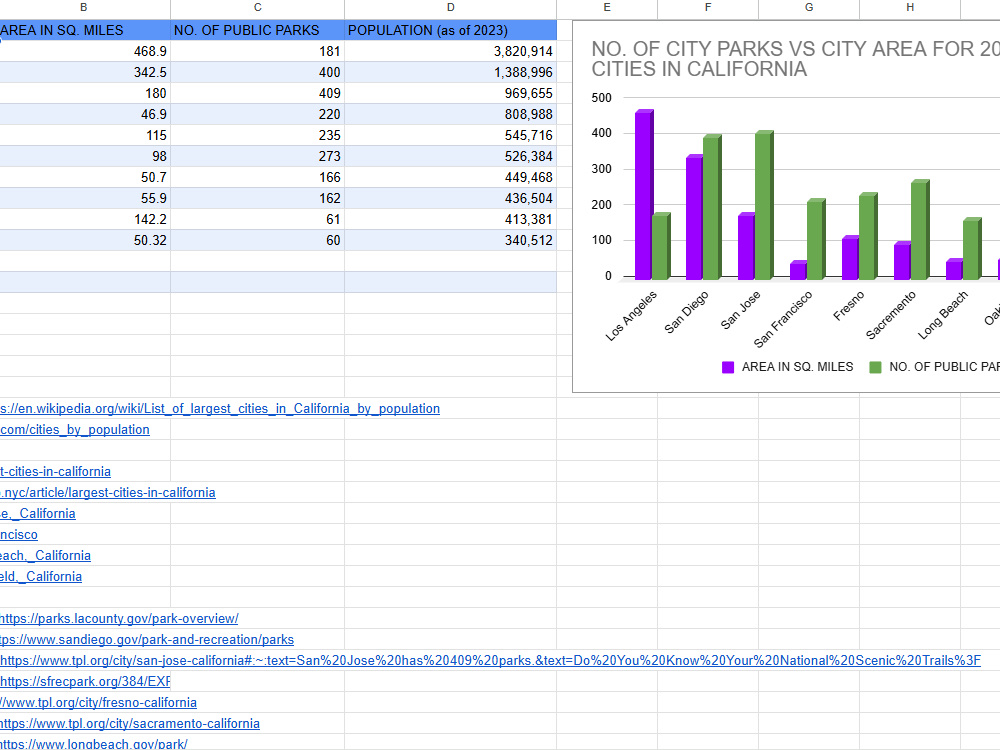Click the NO. OF PUBLIC PARKS header cell

pyautogui.click(x=258, y=30)
